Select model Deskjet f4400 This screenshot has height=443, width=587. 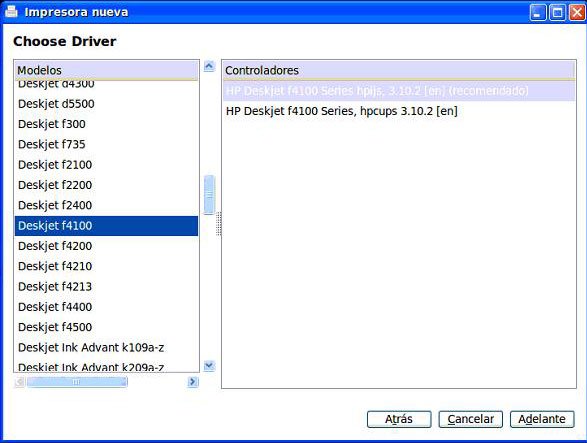click(x=106, y=307)
